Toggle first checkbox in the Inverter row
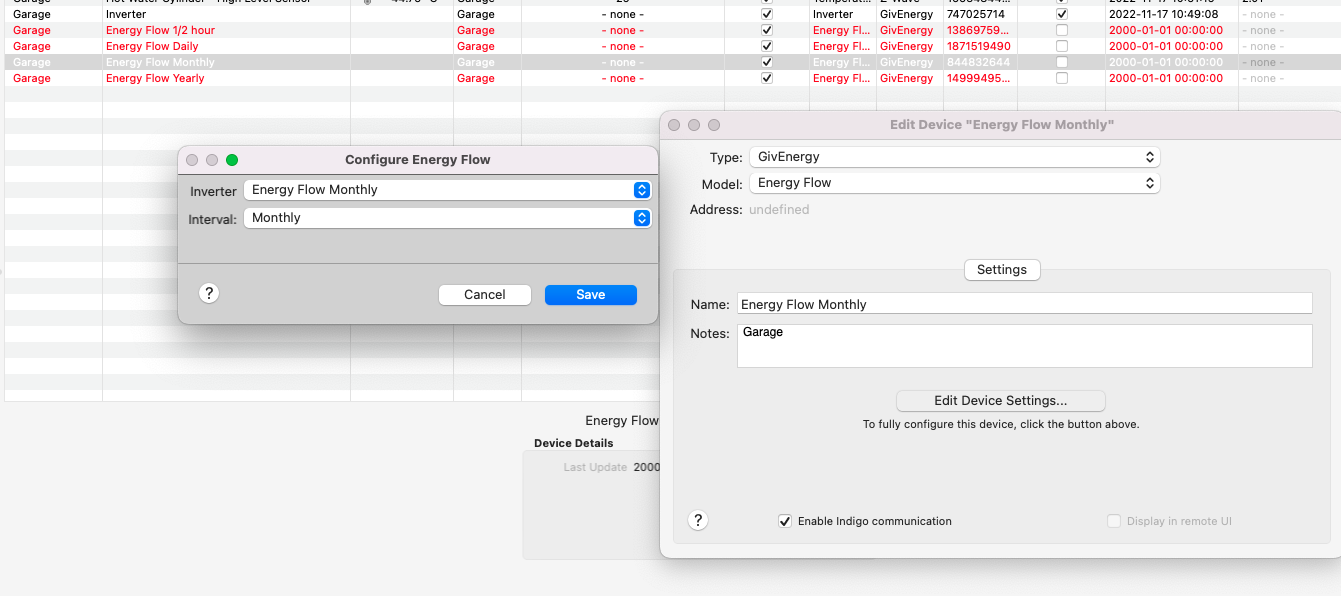 (767, 15)
